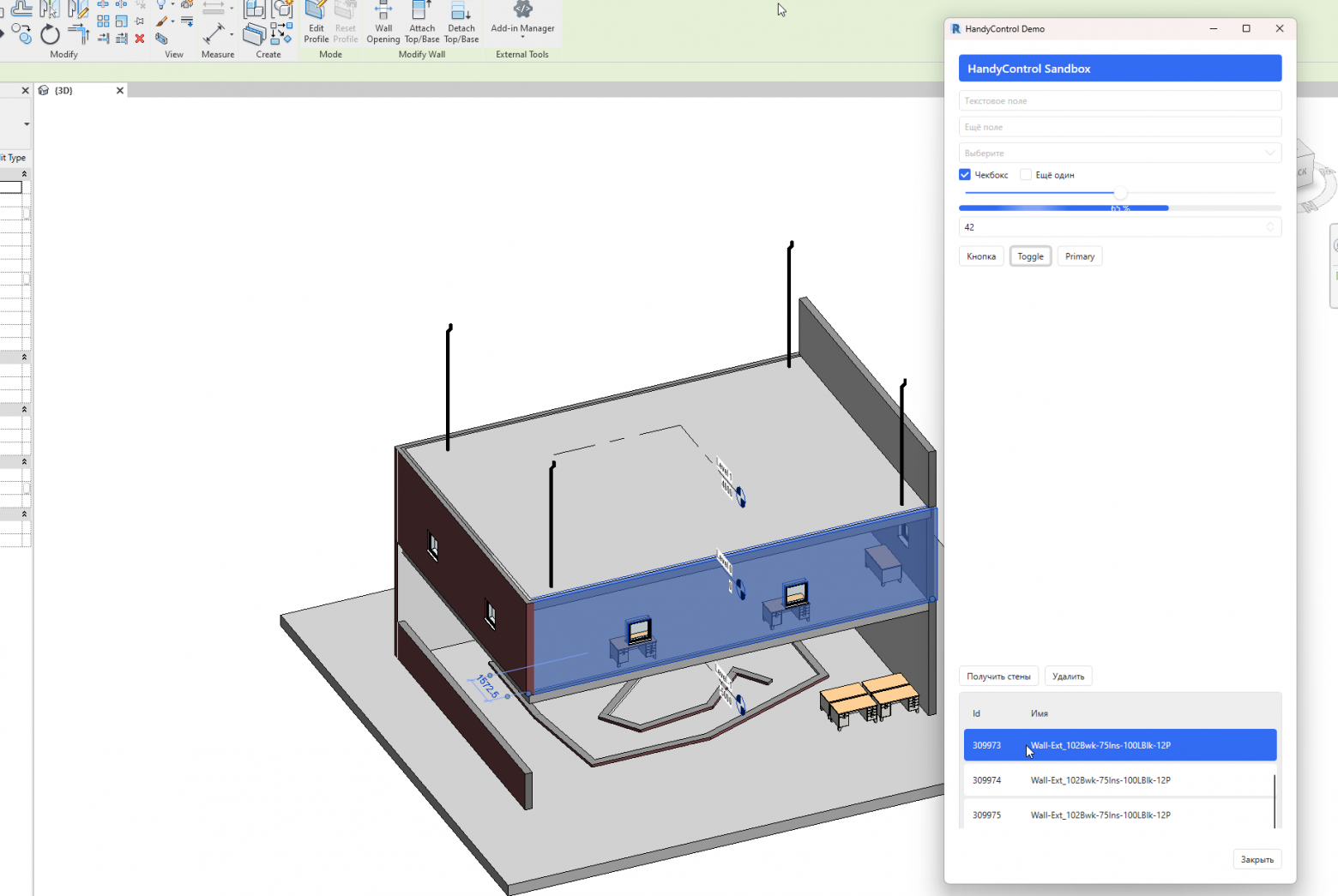Viewport: 1338px width, 896px height.
Task: Switch to the {3D} view tab
Action: coord(63,90)
